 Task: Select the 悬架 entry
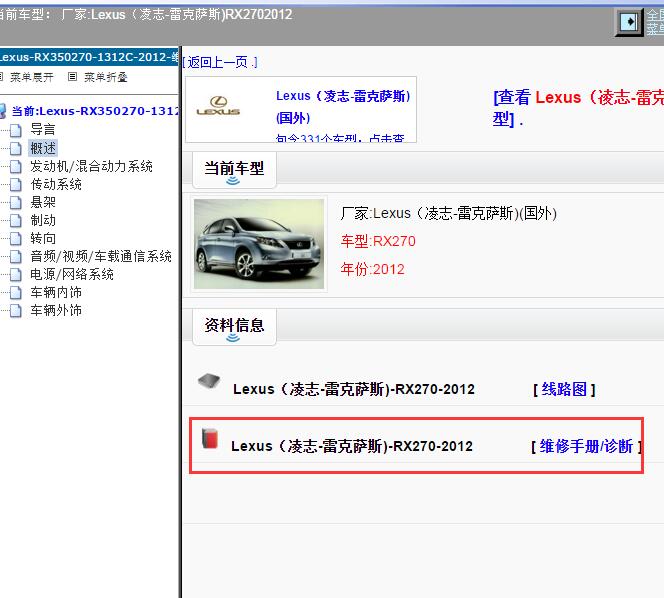pos(43,202)
